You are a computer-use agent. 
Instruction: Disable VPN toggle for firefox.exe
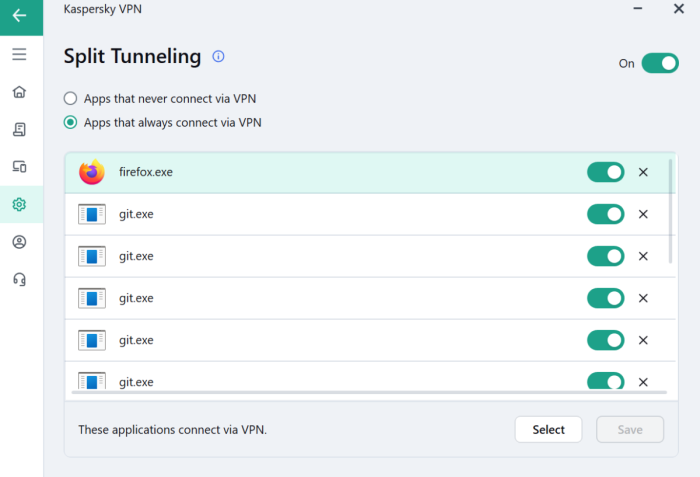pos(605,173)
